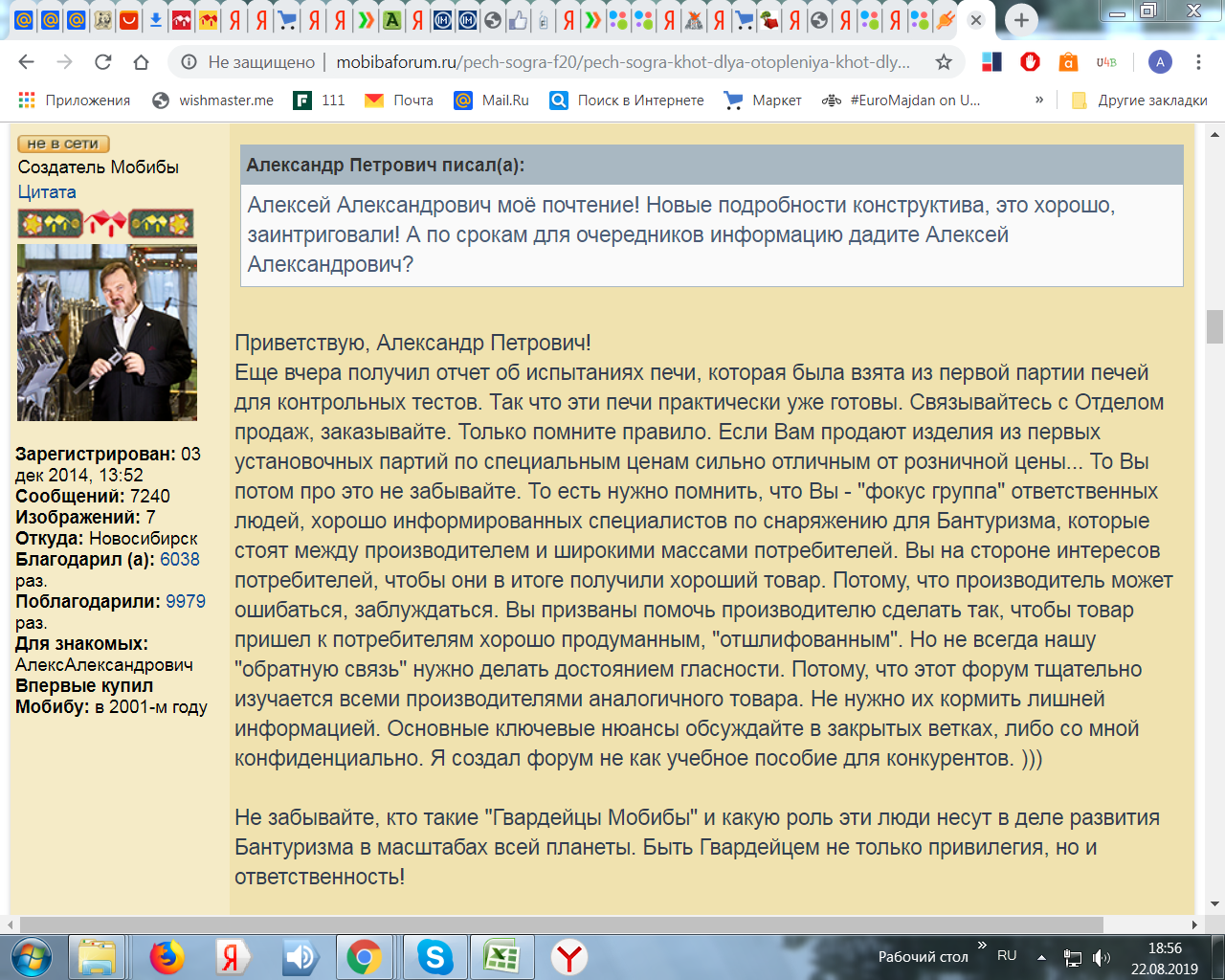Click the forum user avatar photo

[107, 332]
